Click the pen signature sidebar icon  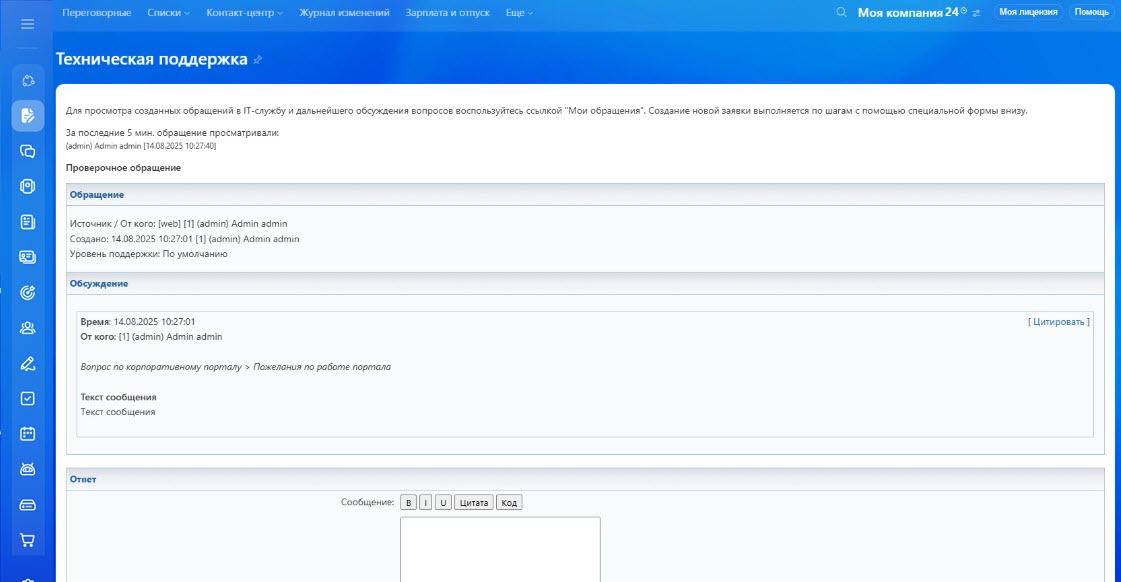[x=27, y=363]
